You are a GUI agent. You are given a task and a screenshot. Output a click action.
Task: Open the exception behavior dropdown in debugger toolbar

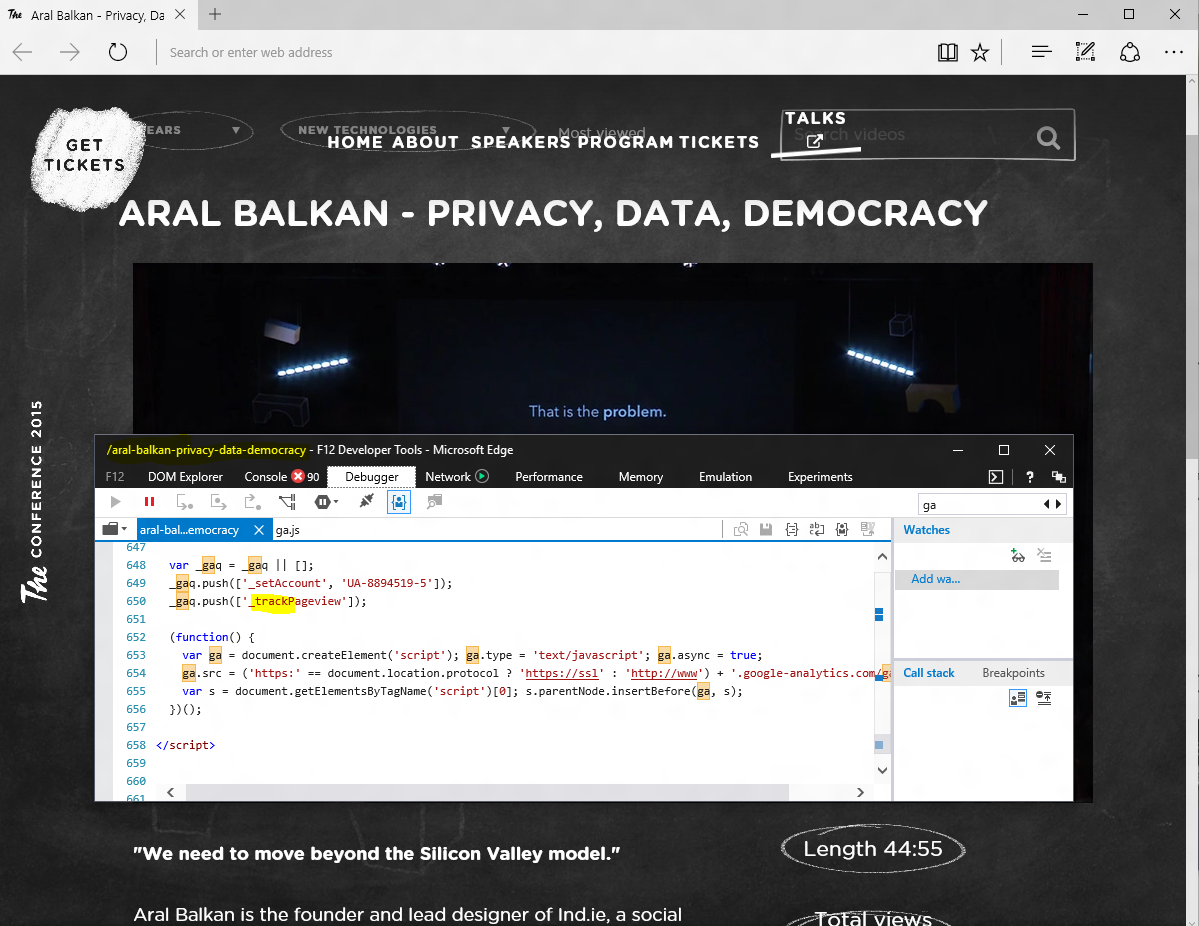pyautogui.click(x=327, y=502)
